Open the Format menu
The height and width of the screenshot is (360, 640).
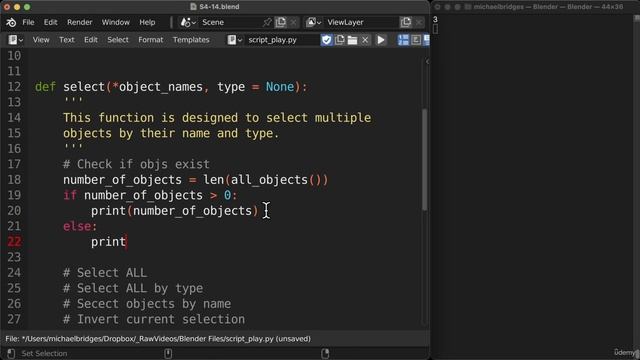[x=150, y=40]
